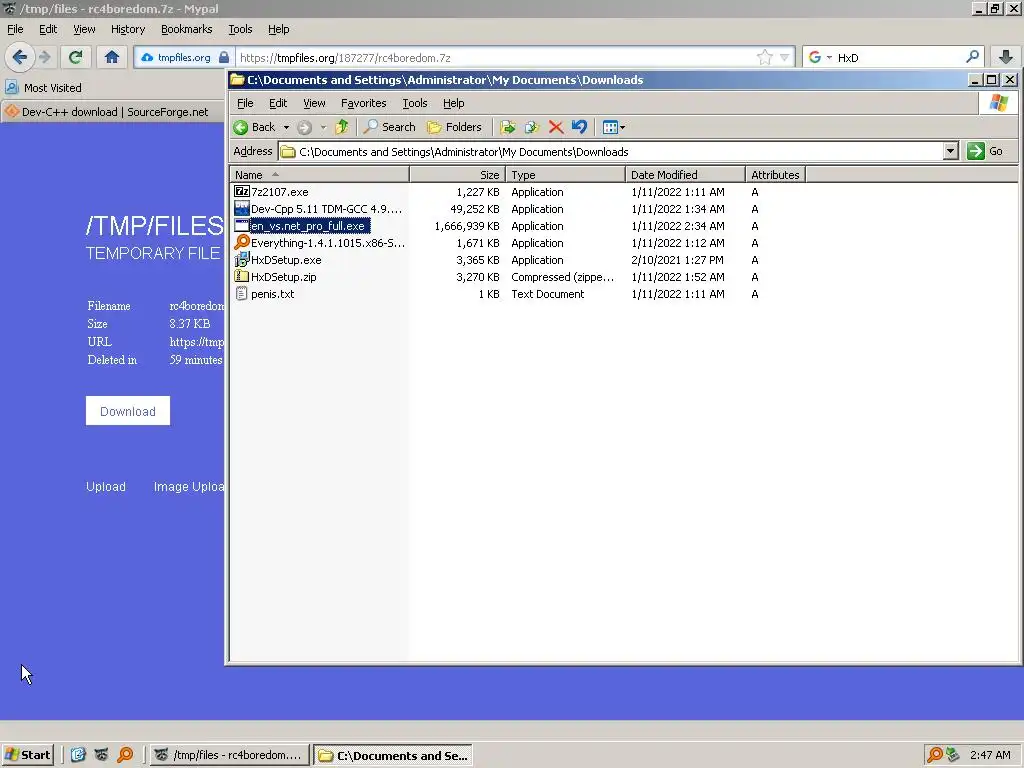Open the Mypal downloads arrow button
Screen dimensions: 1024x768
tap(1006, 57)
